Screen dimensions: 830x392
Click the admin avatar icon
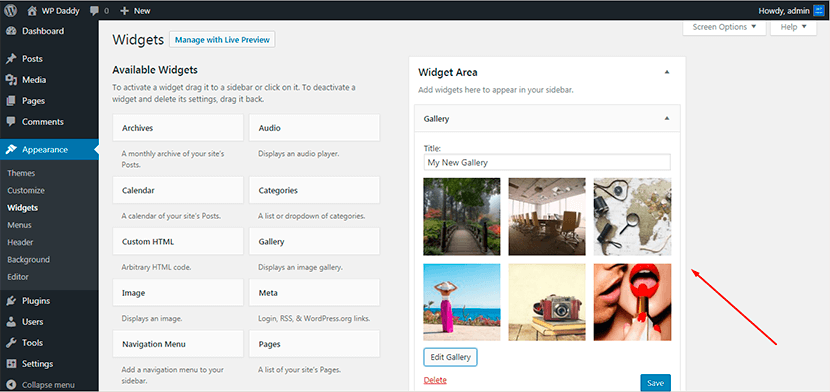pyautogui.click(x=819, y=11)
